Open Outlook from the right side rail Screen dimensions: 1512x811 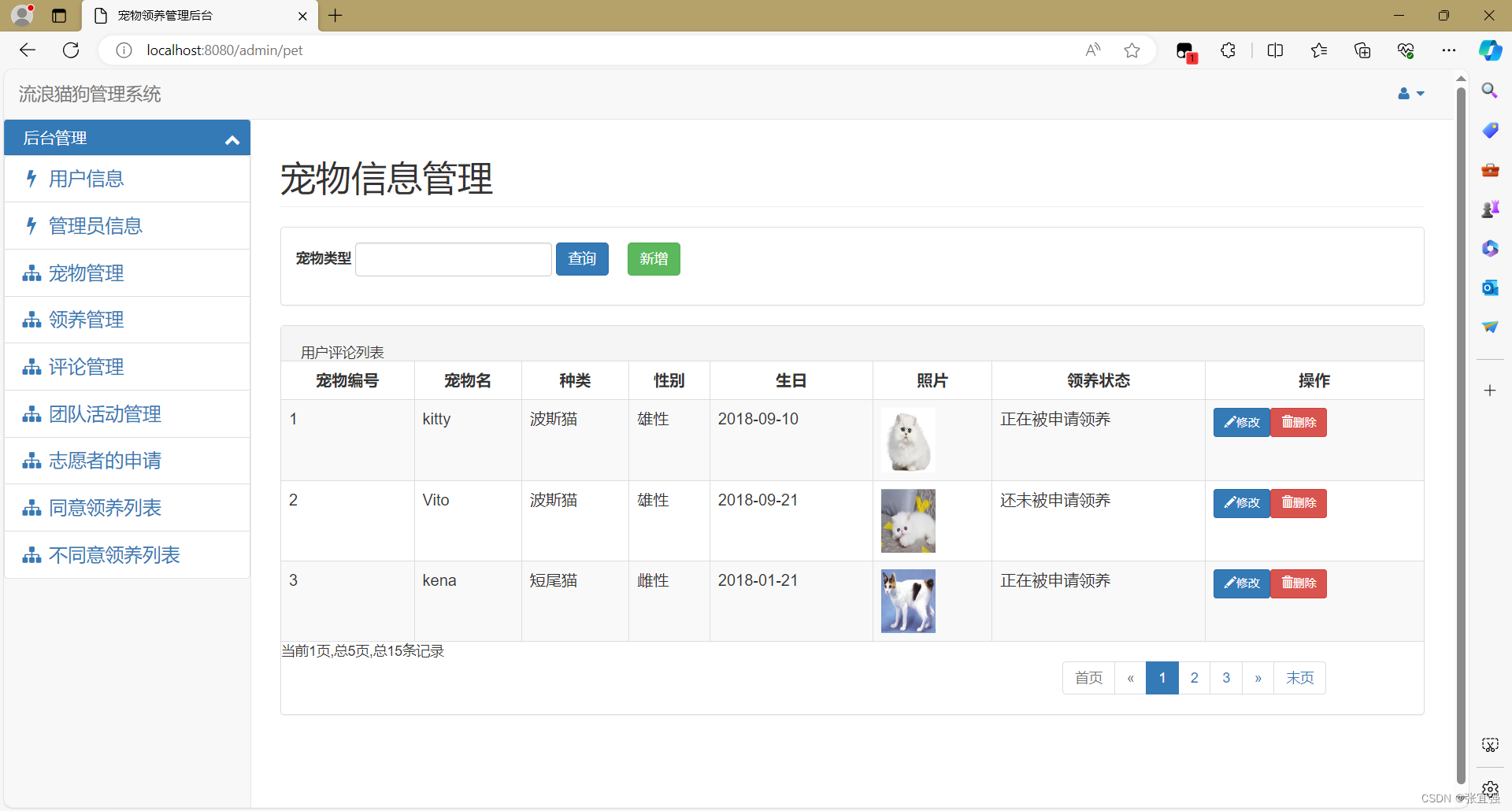click(1490, 287)
